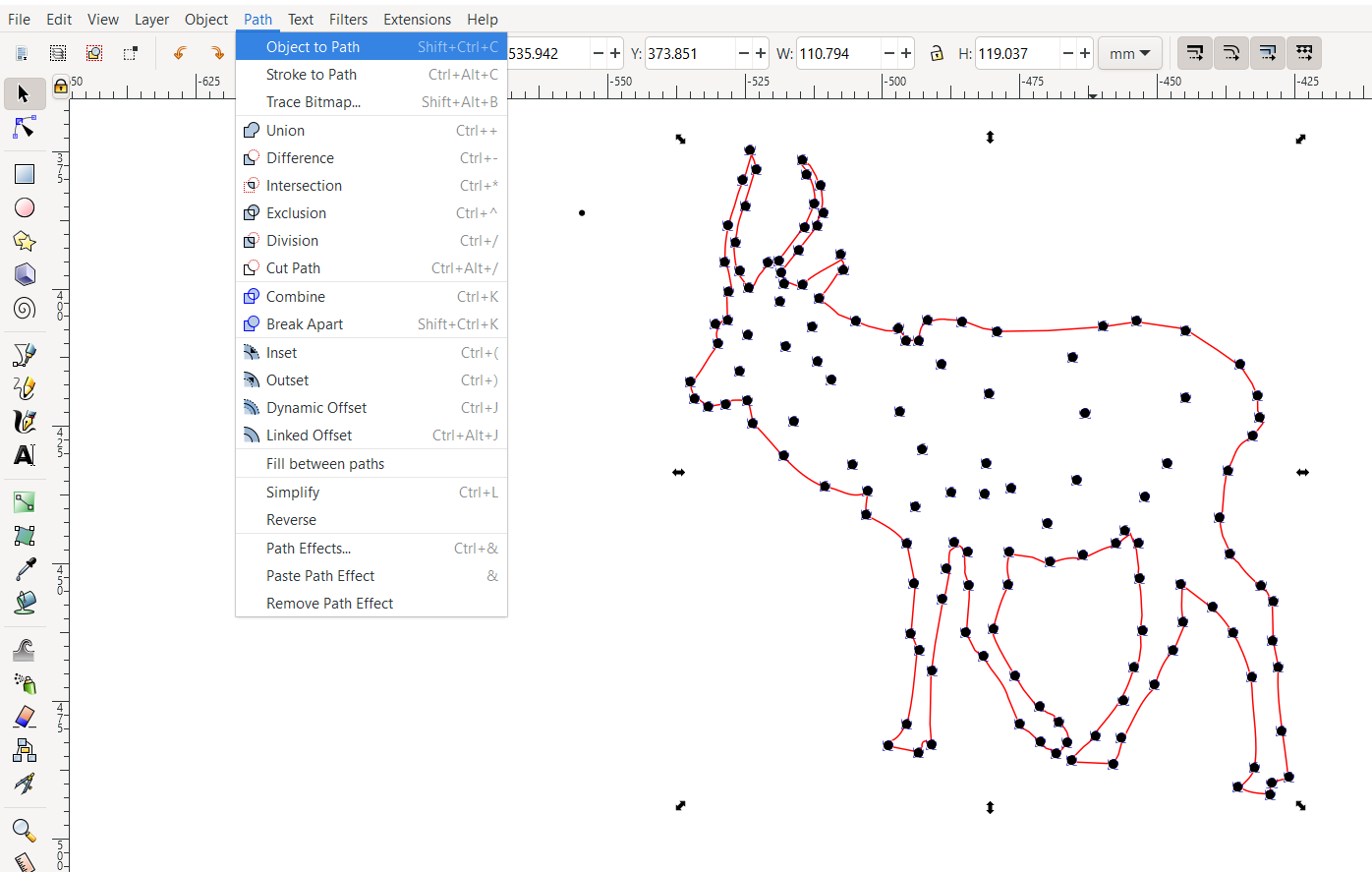
Task: Rotate selection 90° counter-clockwise
Action: coord(180,53)
